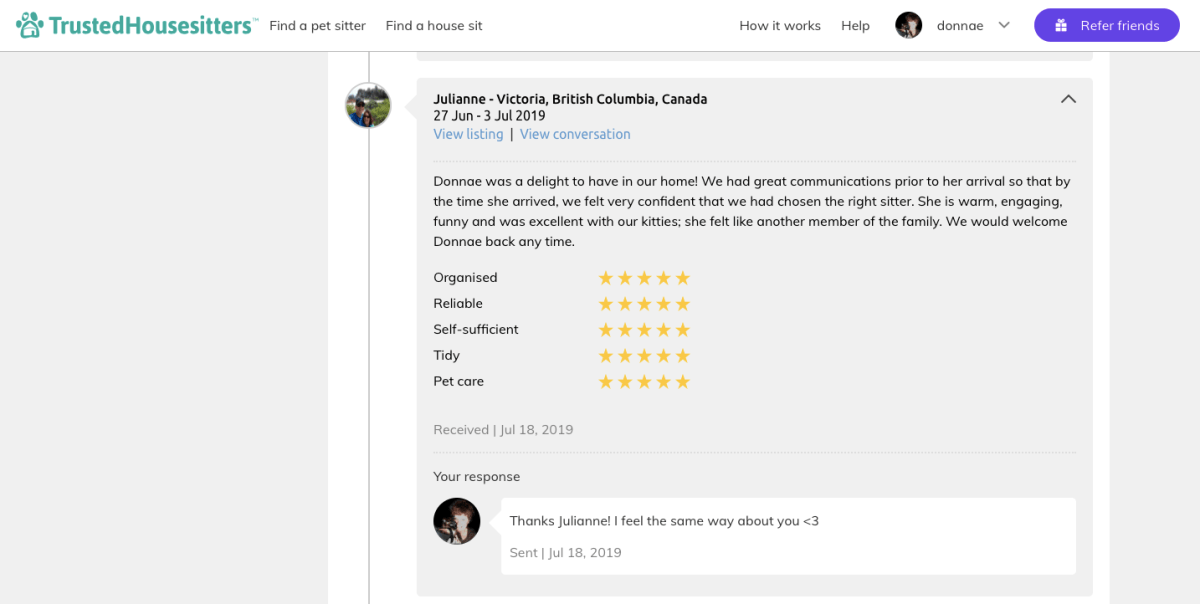Click the third star in Self-sufficient rating

click(x=645, y=330)
